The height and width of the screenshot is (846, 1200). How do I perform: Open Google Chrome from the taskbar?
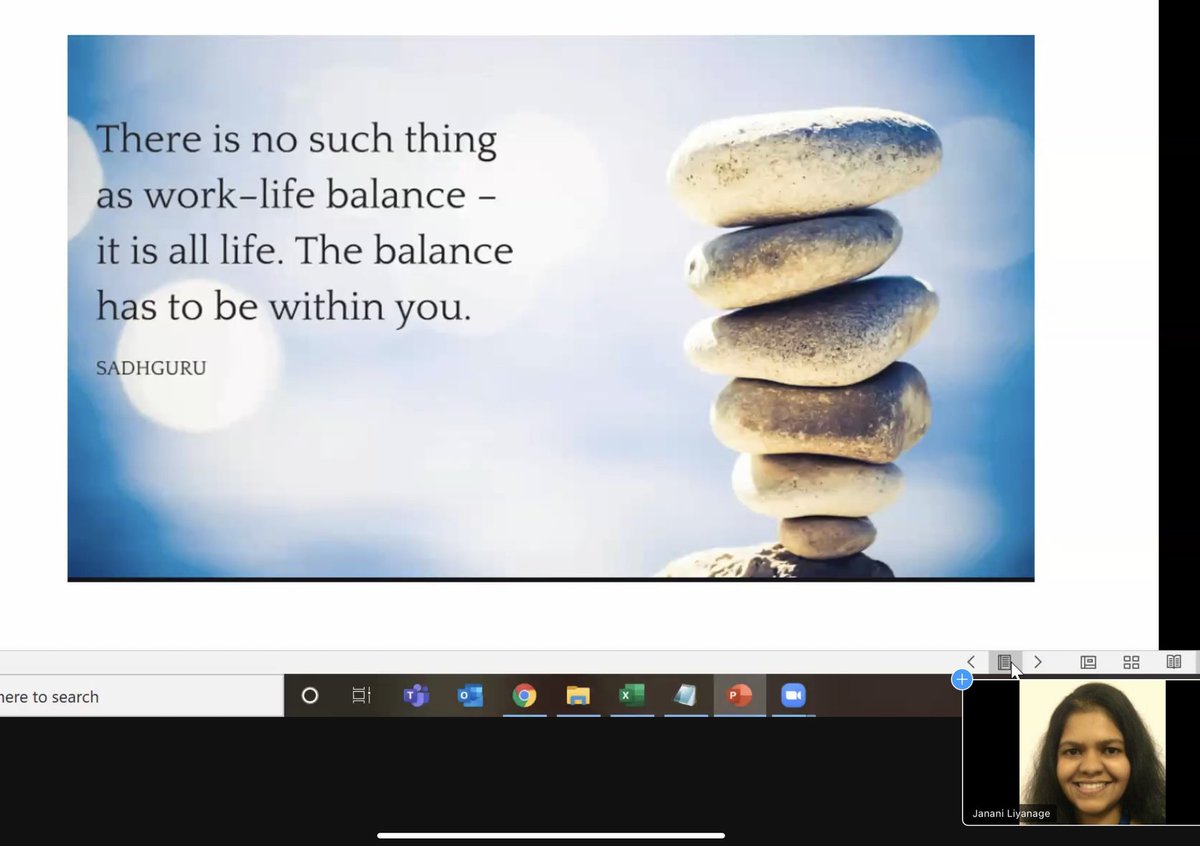coord(524,696)
